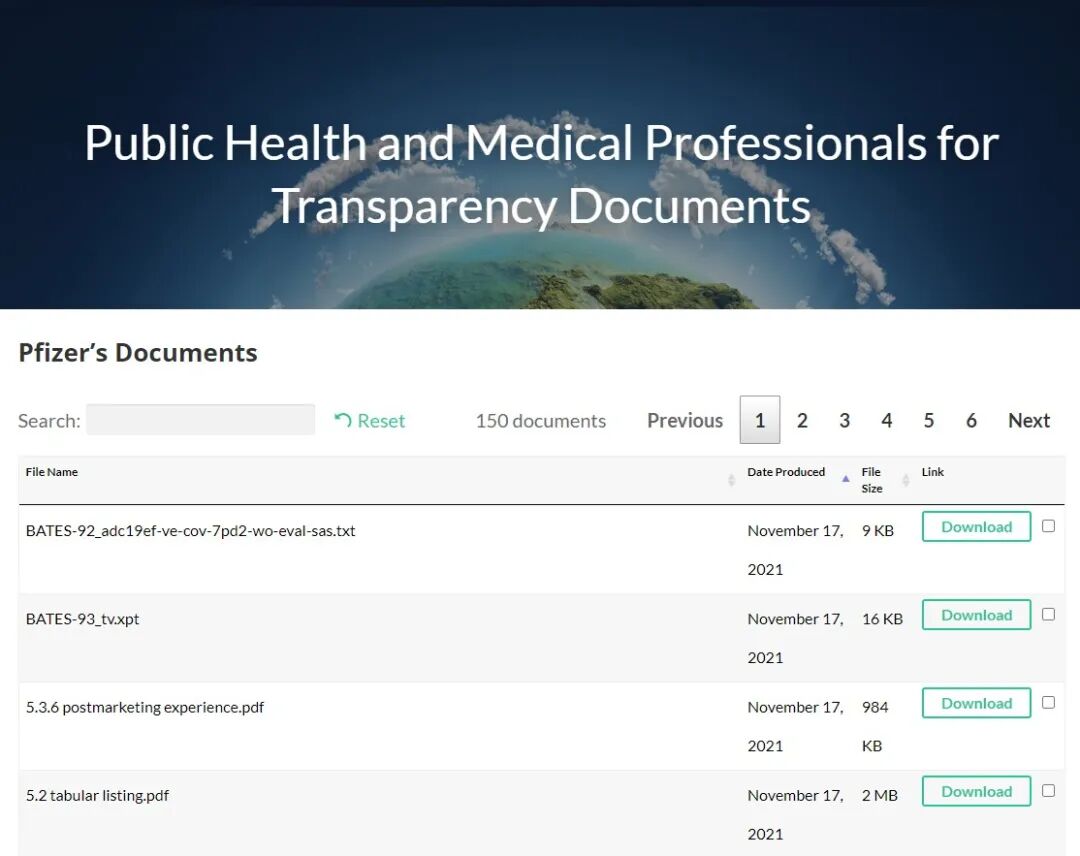Open page 4 of documents

(886, 420)
